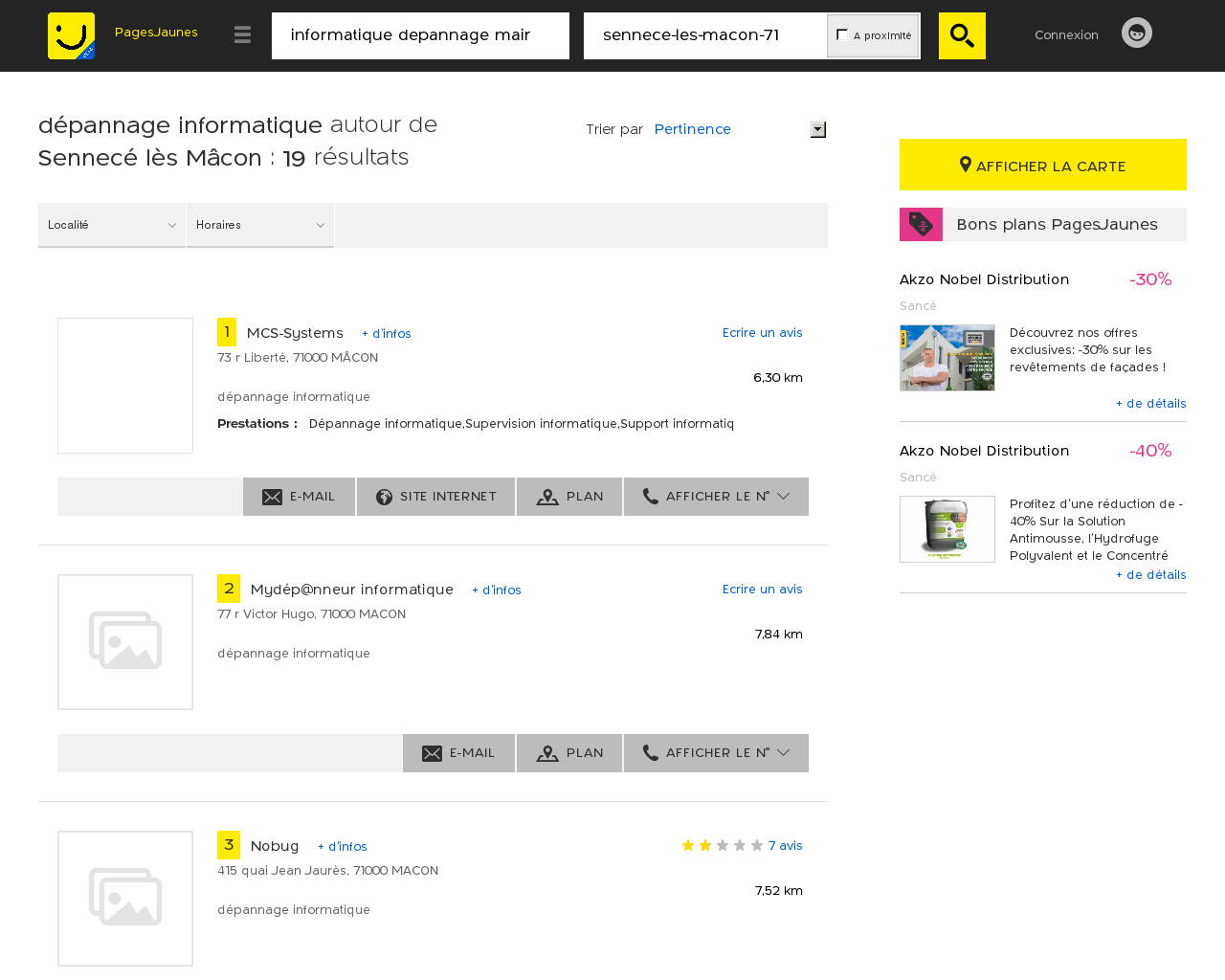1225x980 pixels.
Task: Open the Trier par Pertinence dropdown
Action: 740,129
